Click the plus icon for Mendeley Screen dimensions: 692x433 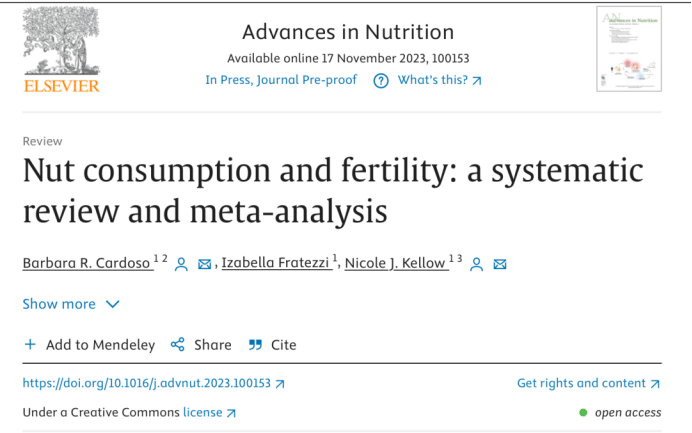[x=30, y=345]
